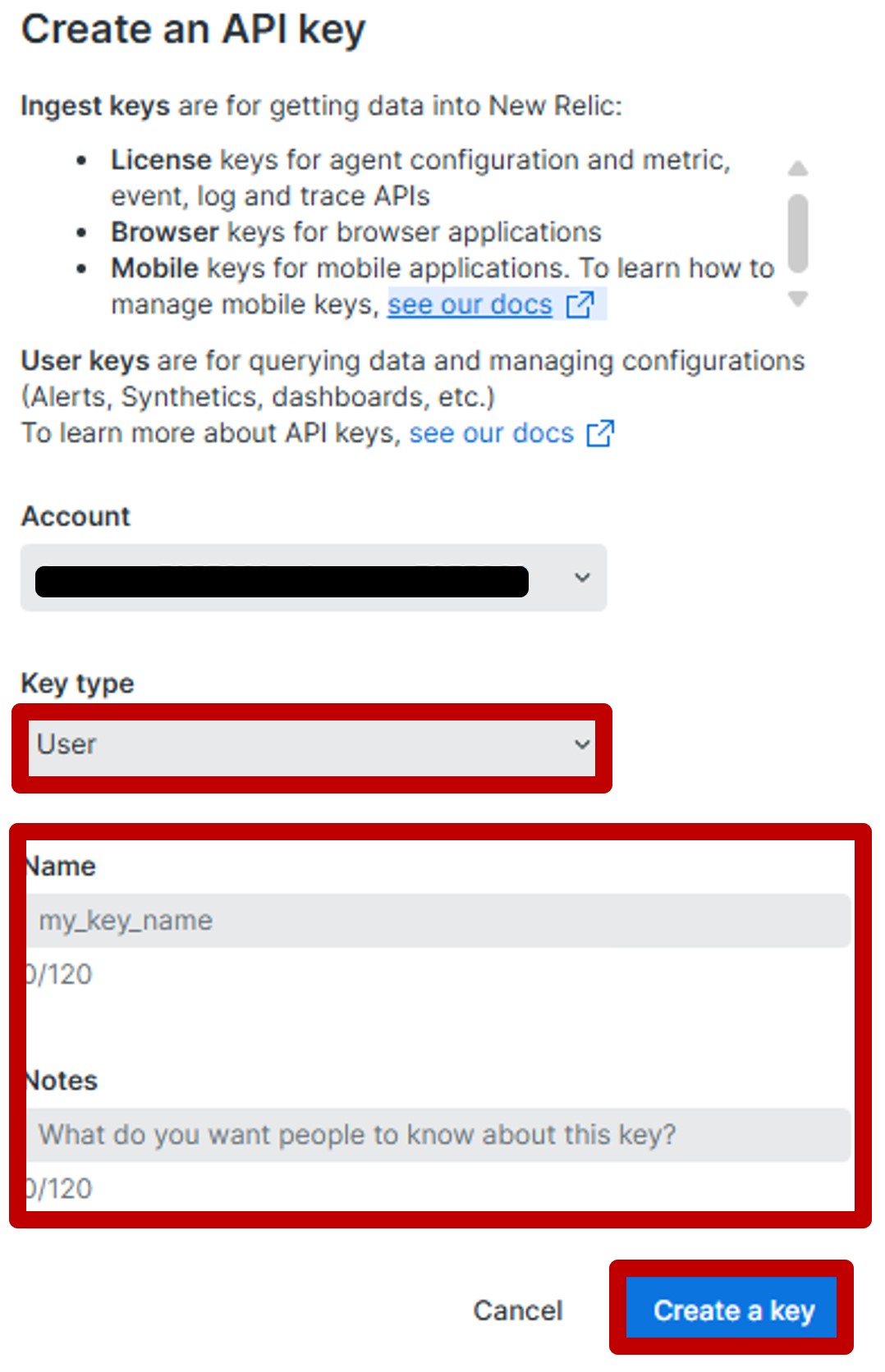Open the Account dropdown field
The image size is (885, 1372).
(312, 579)
